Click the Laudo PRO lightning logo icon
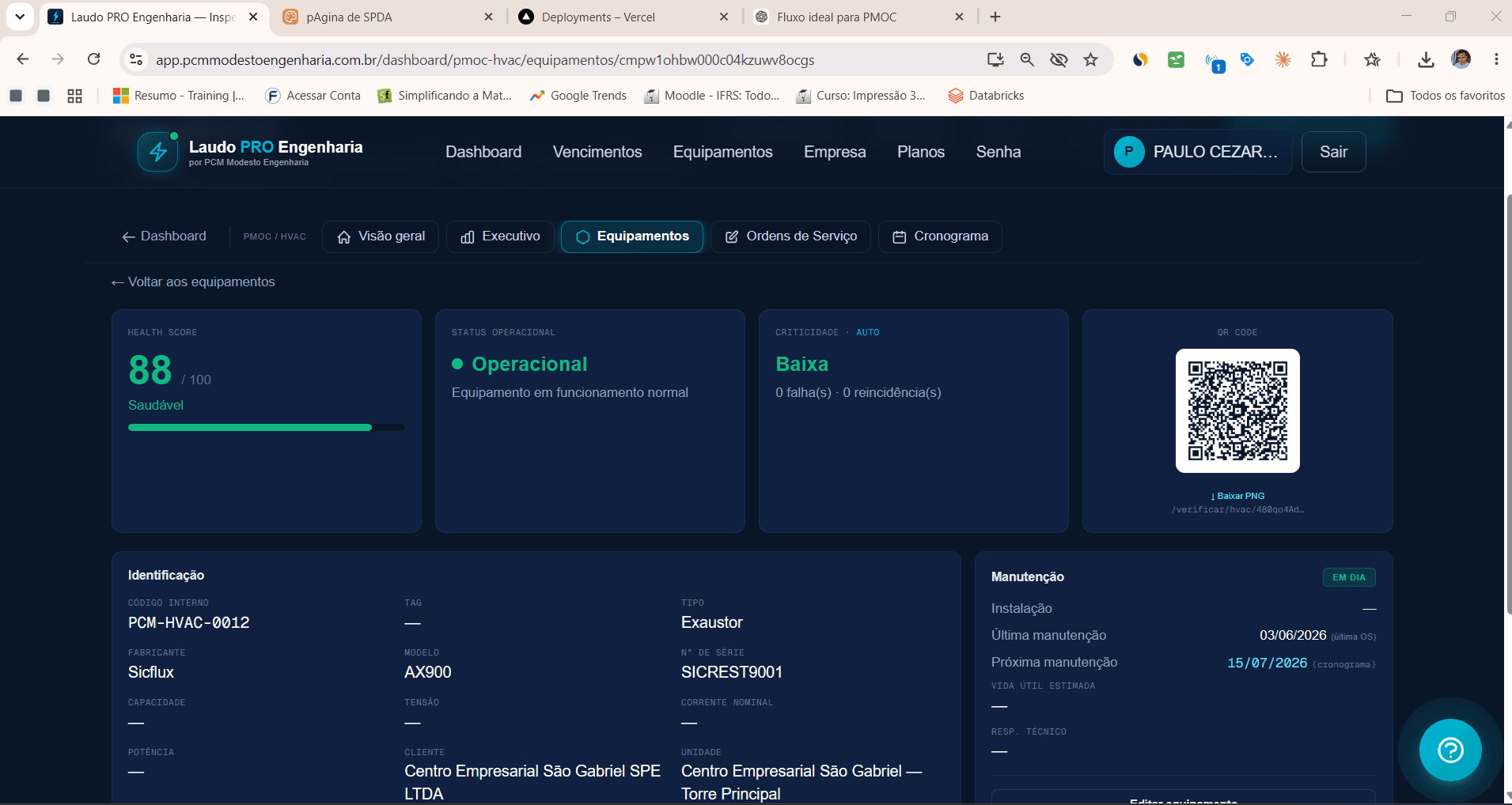 (x=158, y=152)
